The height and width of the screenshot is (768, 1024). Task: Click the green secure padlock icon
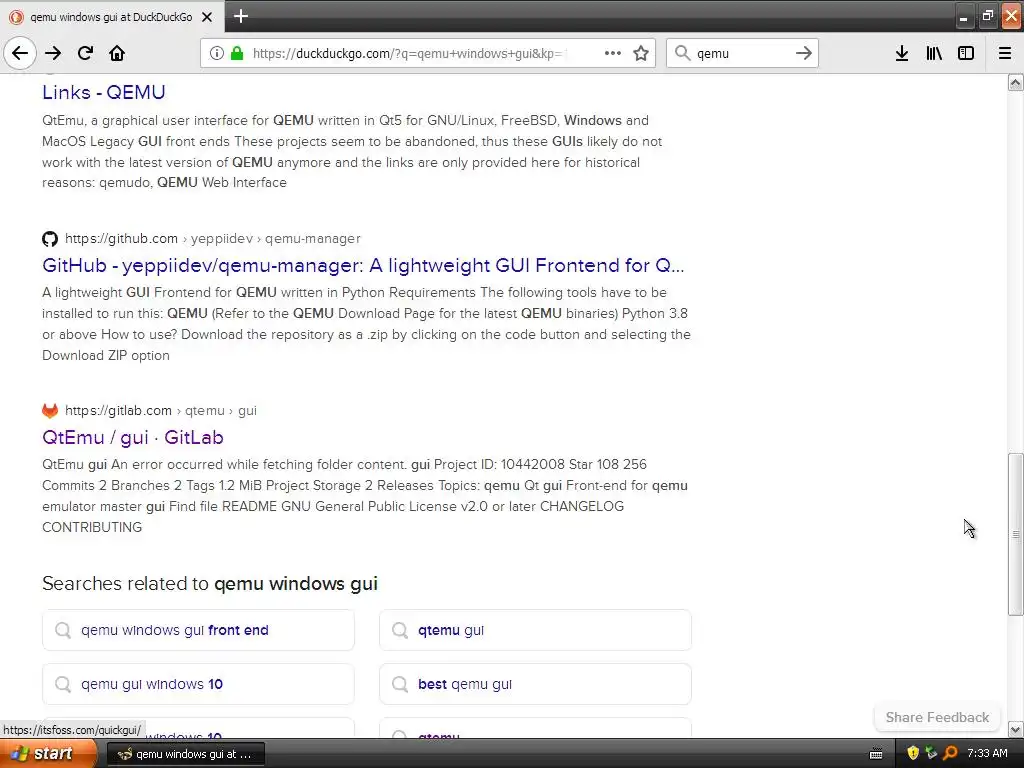[x=237, y=53]
